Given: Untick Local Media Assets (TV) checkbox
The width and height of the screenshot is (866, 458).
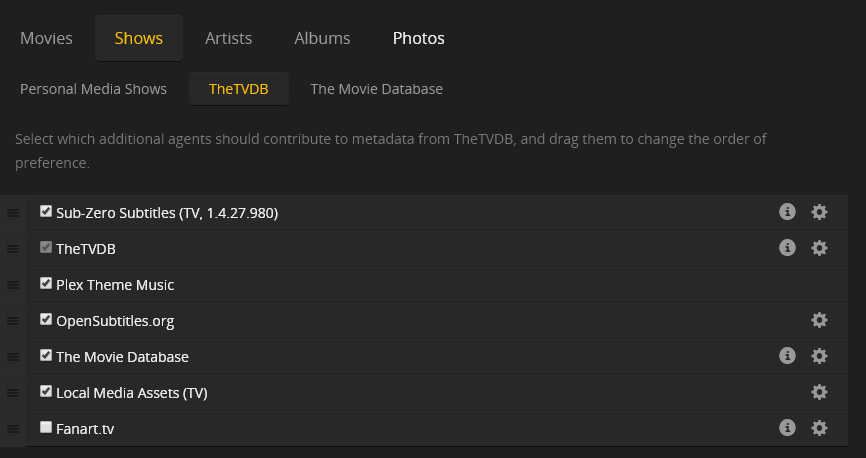Looking at the screenshot, I should point(46,391).
